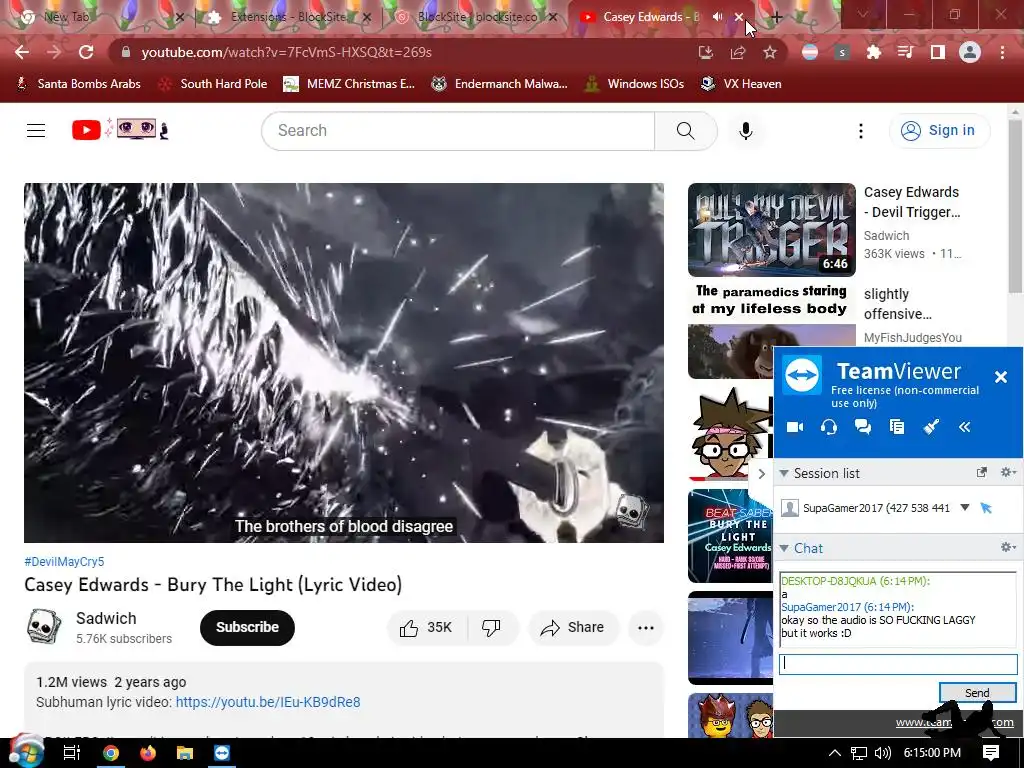
Task: Open MEMZ Christmas bookmark
Action: pos(349,84)
